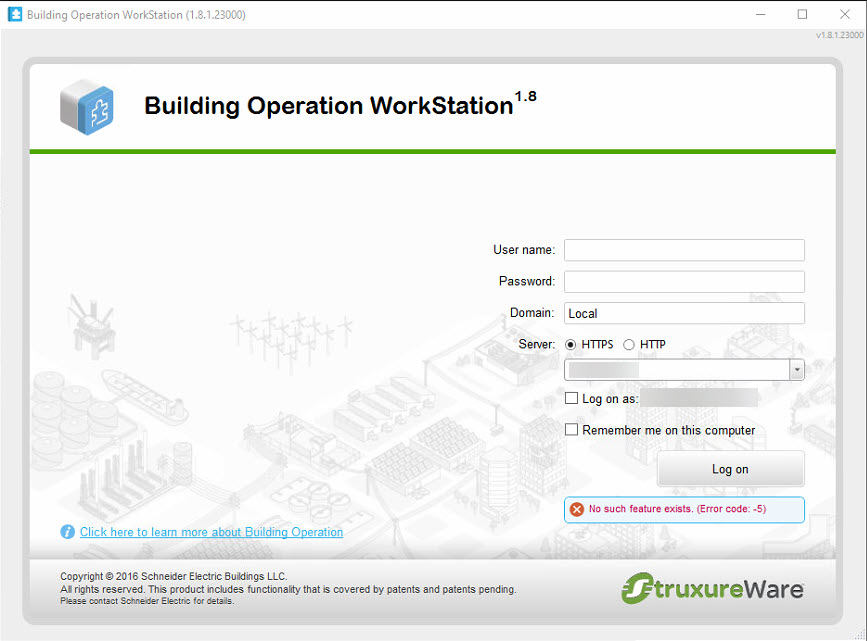This screenshot has height=641, width=867.
Task: Click the User name input field
Action: click(684, 250)
